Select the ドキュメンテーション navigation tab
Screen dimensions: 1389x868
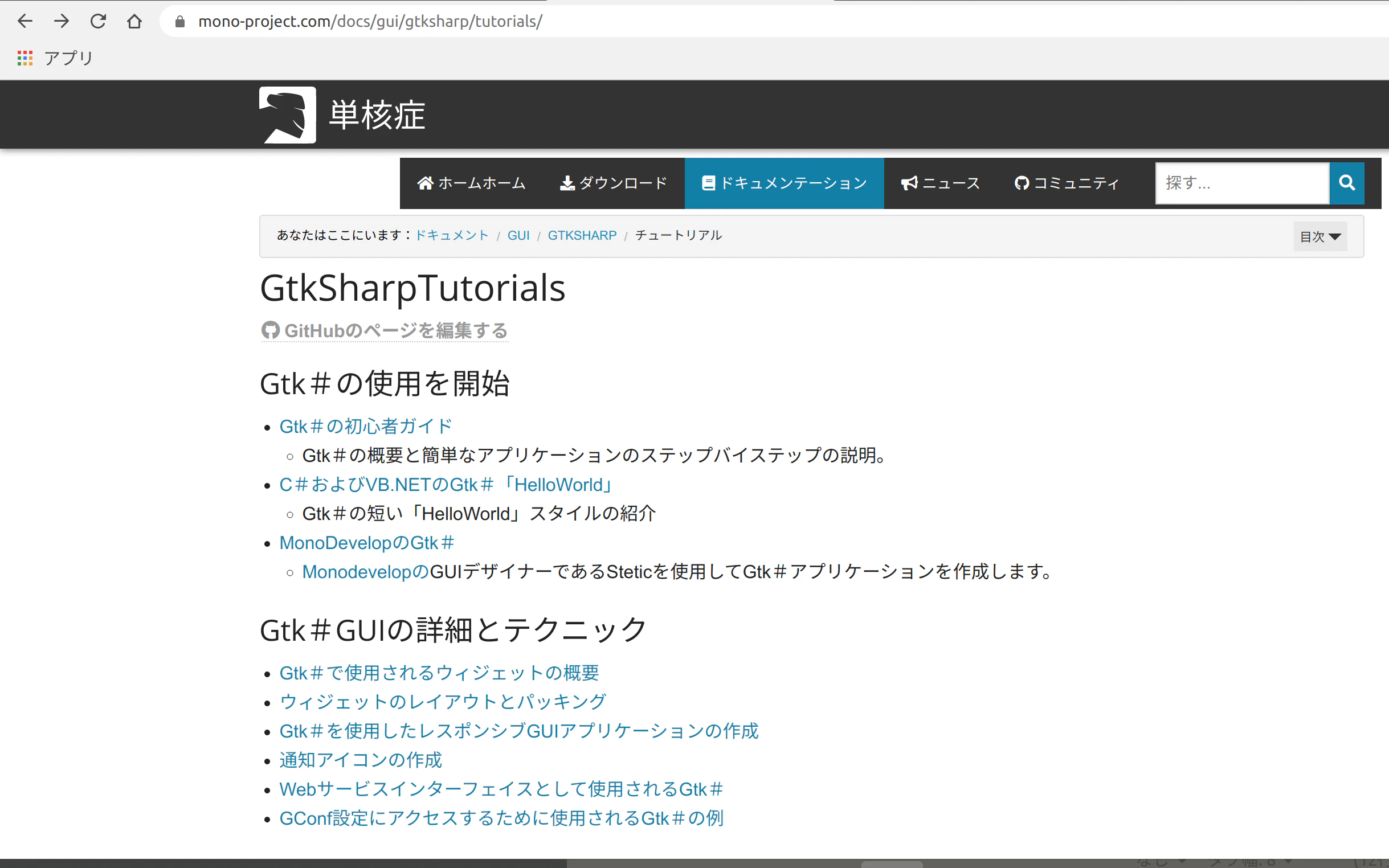pos(784,183)
